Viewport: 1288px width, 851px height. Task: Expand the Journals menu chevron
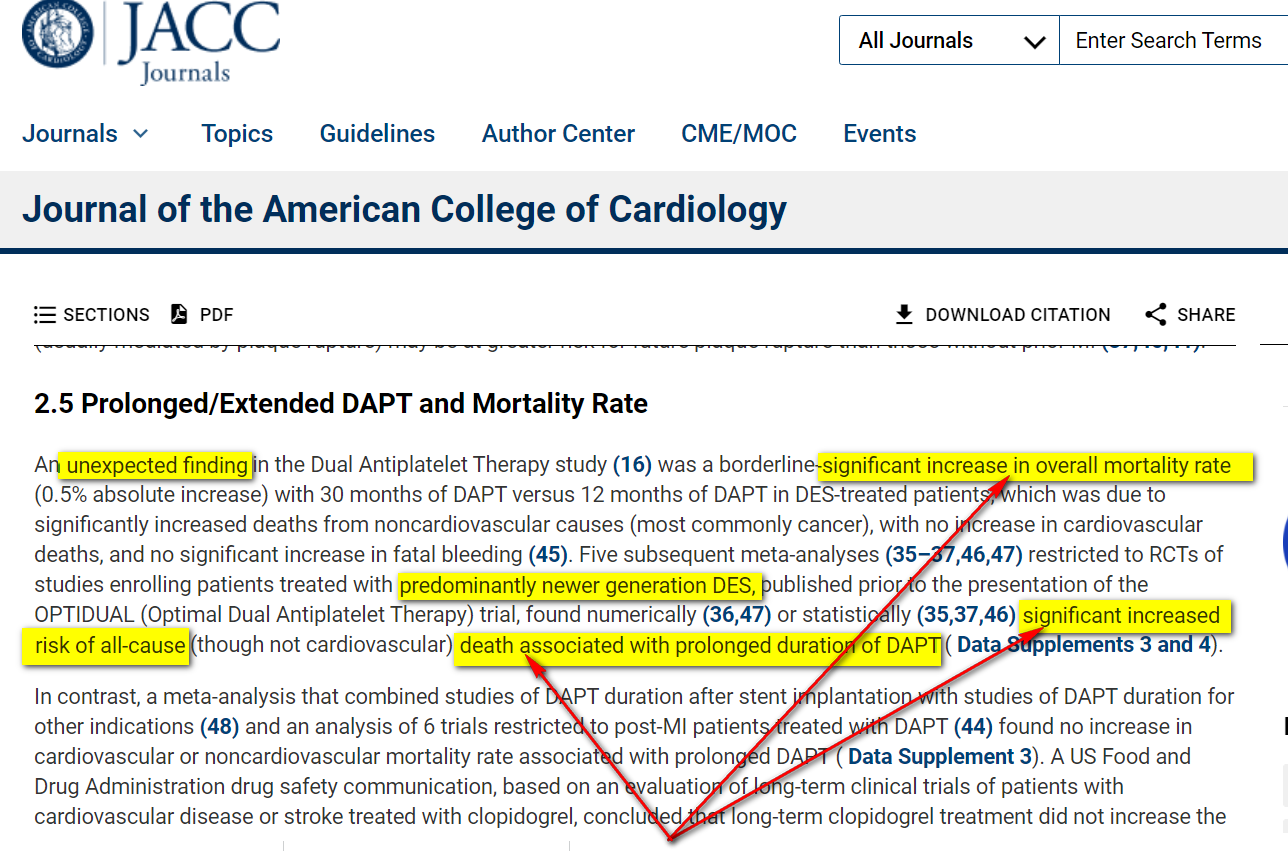click(141, 134)
